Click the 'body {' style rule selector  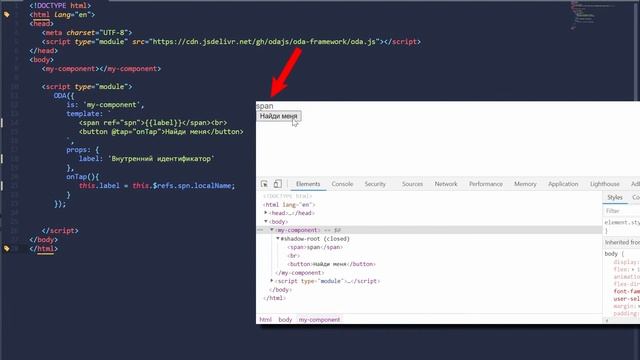point(614,254)
